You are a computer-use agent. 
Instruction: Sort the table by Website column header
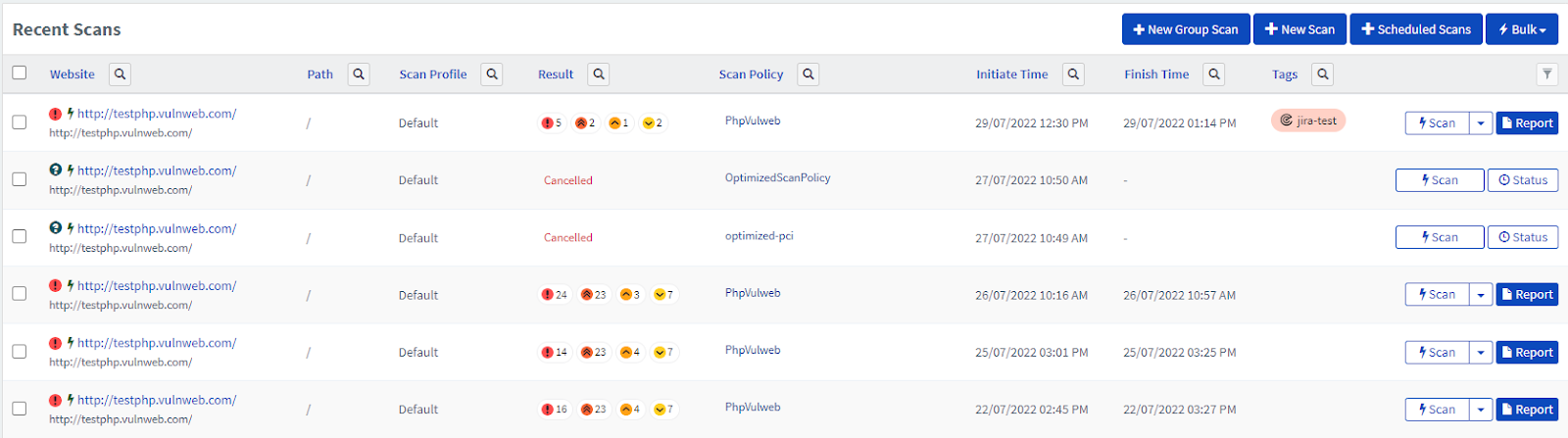pyautogui.click(x=73, y=74)
